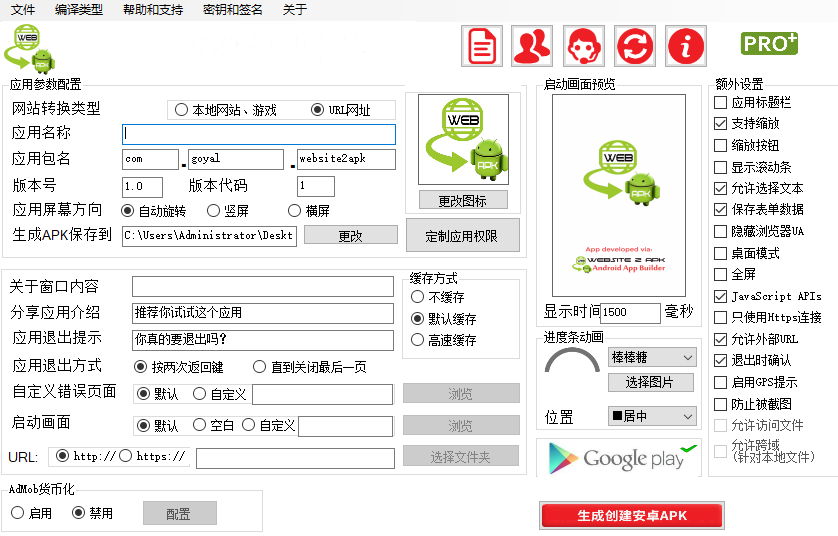Click the 显示时间 milliseconds field
The height and width of the screenshot is (536, 838).
[631, 313]
